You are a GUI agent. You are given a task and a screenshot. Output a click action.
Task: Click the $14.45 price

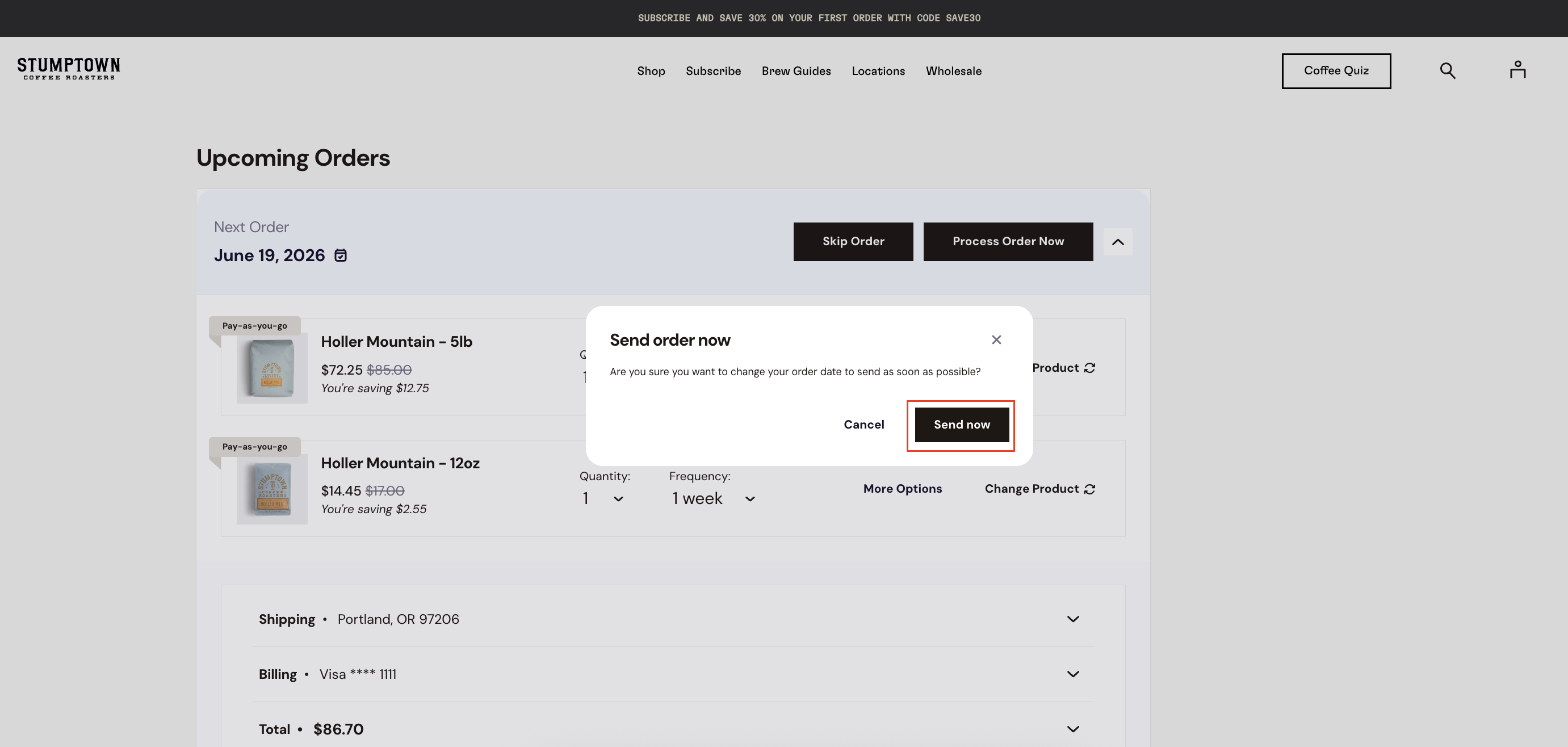(x=341, y=490)
